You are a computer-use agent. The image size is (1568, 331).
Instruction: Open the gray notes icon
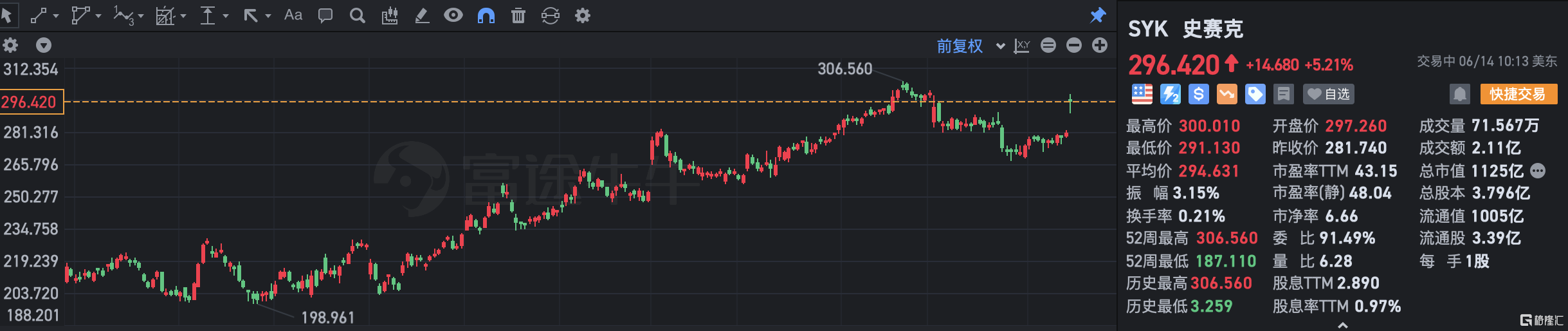[1284, 94]
